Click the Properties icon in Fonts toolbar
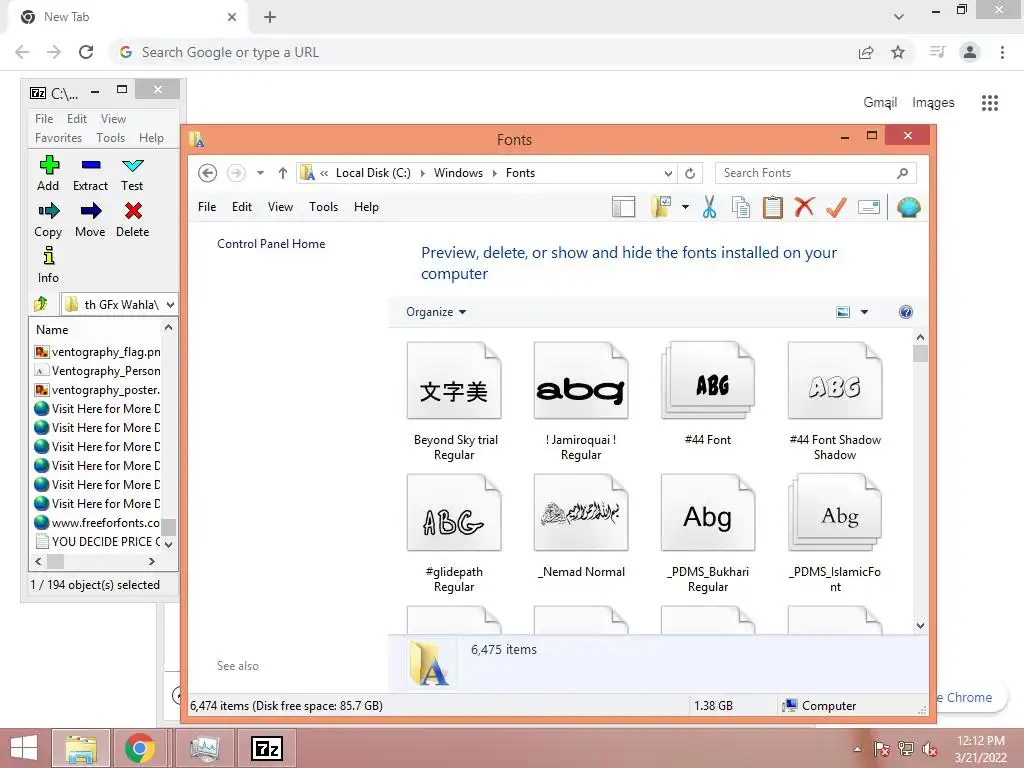Image resolution: width=1024 pixels, height=768 pixels. pos(869,207)
